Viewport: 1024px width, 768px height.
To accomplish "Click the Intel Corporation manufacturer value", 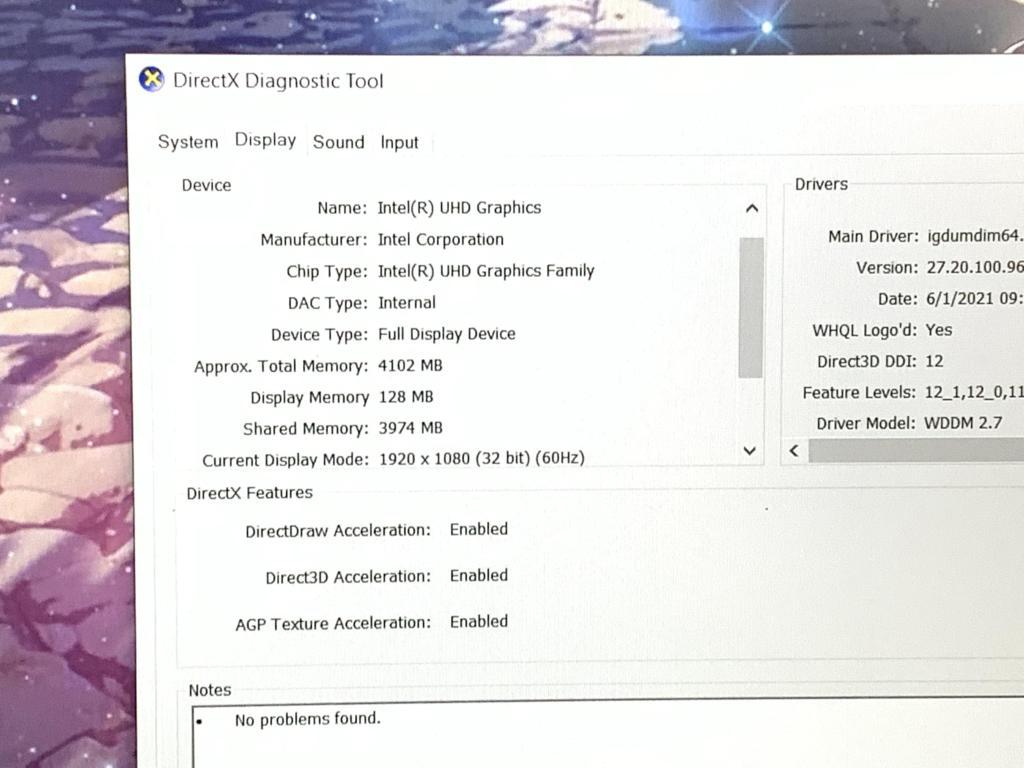I will tap(441, 240).
